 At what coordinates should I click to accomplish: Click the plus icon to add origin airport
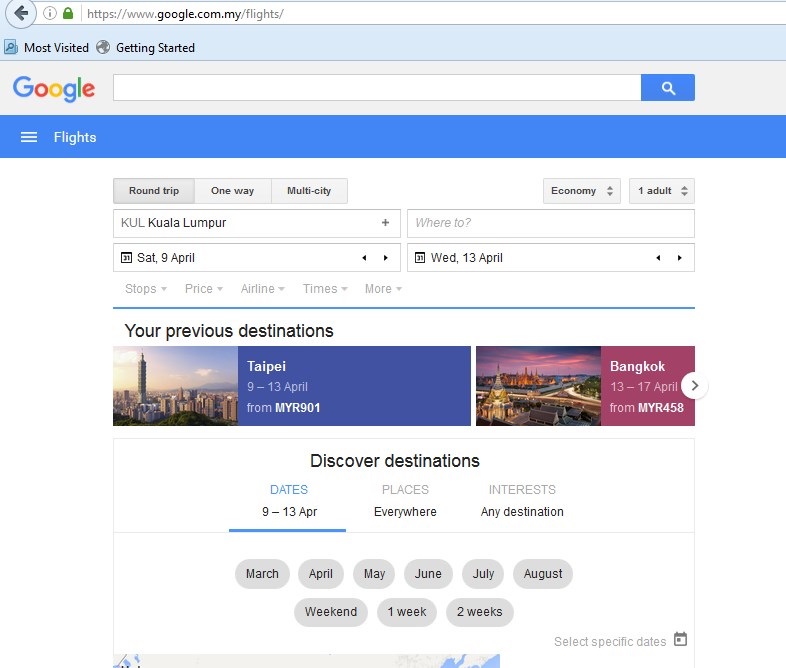pos(385,222)
